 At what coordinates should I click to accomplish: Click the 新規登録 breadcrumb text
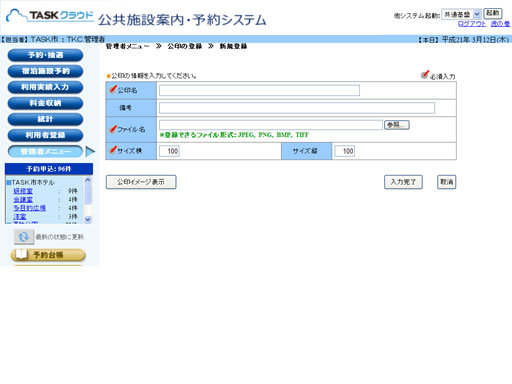pos(233,46)
